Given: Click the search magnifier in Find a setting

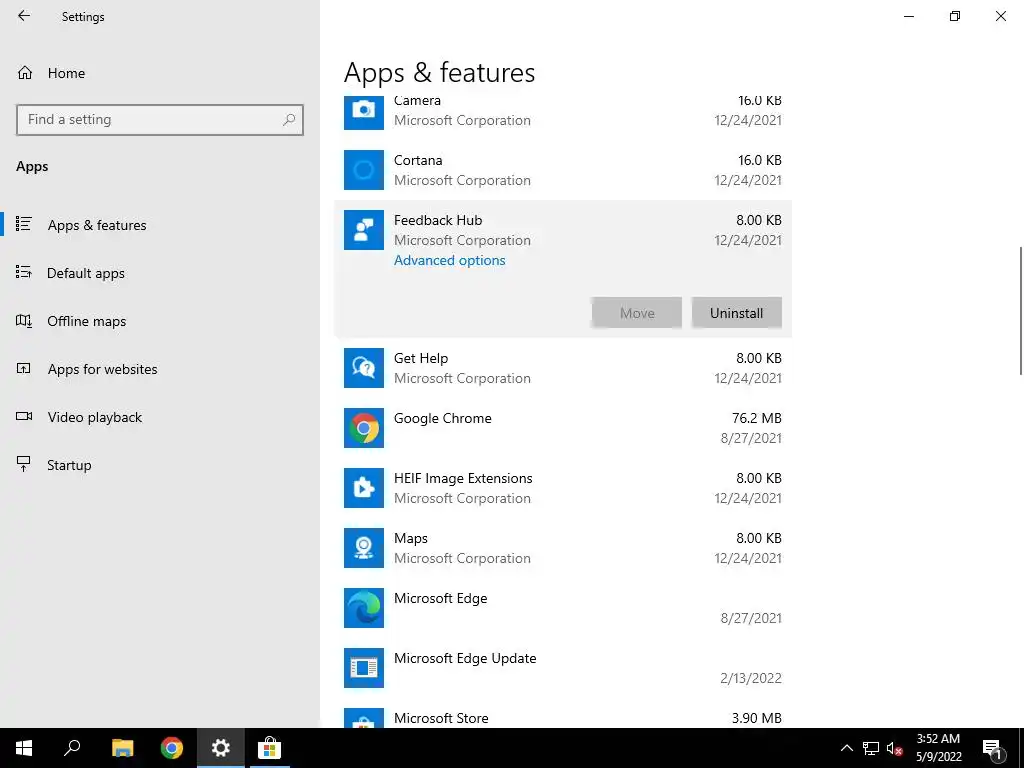Looking at the screenshot, I should pos(289,120).
